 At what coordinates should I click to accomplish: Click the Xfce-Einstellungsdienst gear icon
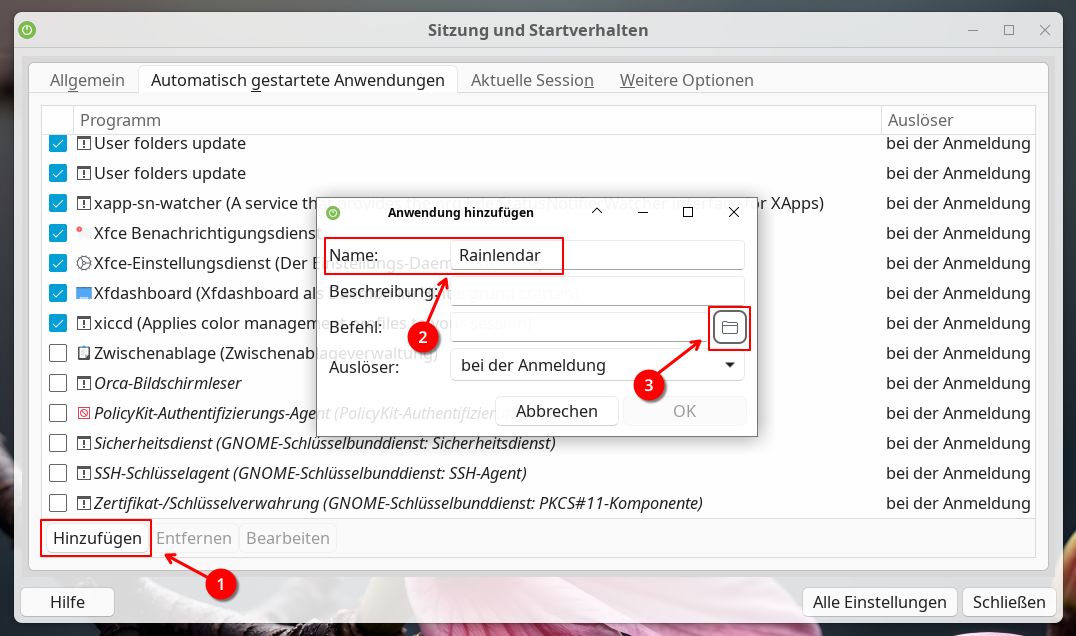pos(84,263)
